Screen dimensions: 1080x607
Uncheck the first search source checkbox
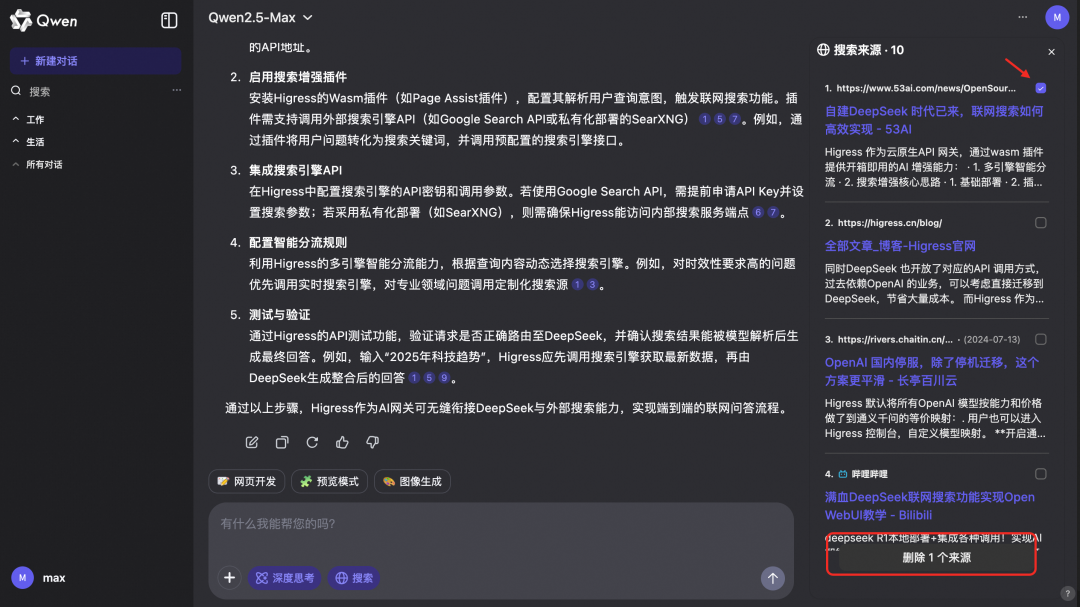(1041, 88)
